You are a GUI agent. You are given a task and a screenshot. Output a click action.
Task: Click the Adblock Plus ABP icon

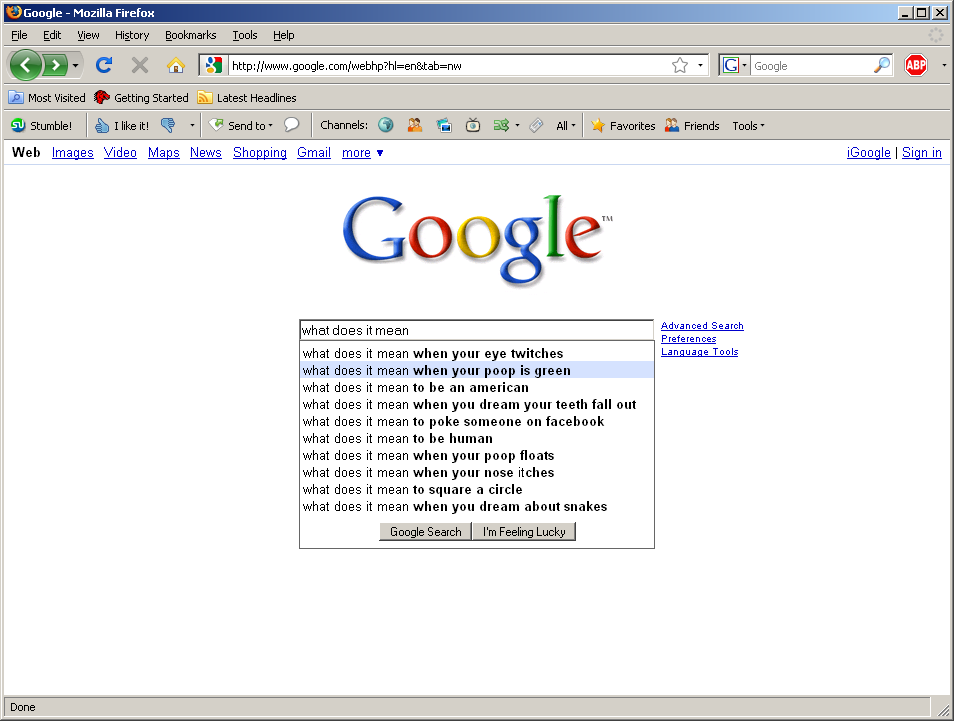(915, 66)
